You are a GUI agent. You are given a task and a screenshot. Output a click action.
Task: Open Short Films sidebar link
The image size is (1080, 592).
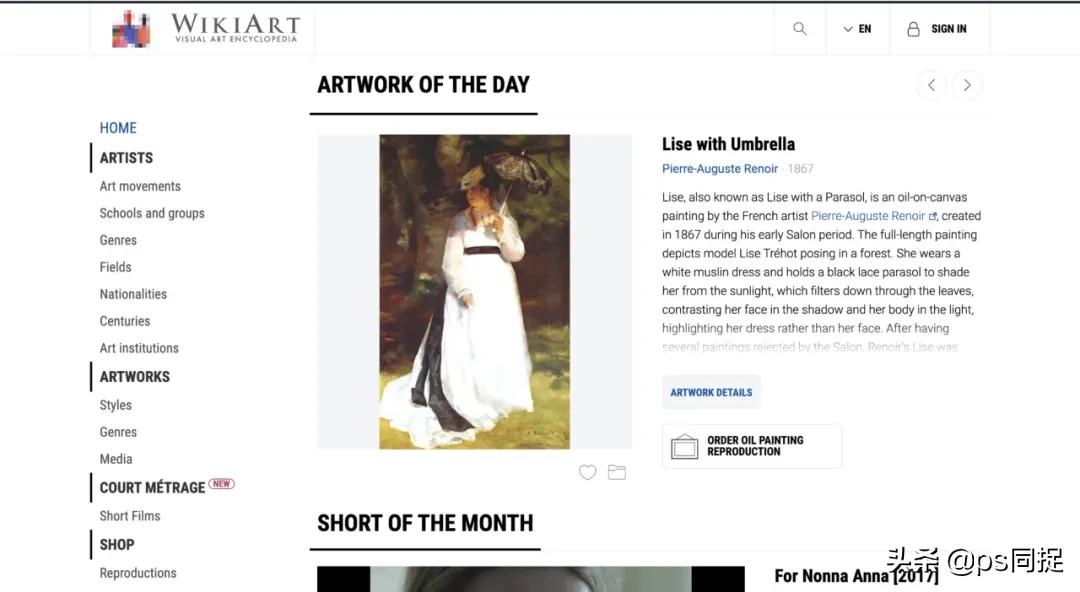click(130, 516)
